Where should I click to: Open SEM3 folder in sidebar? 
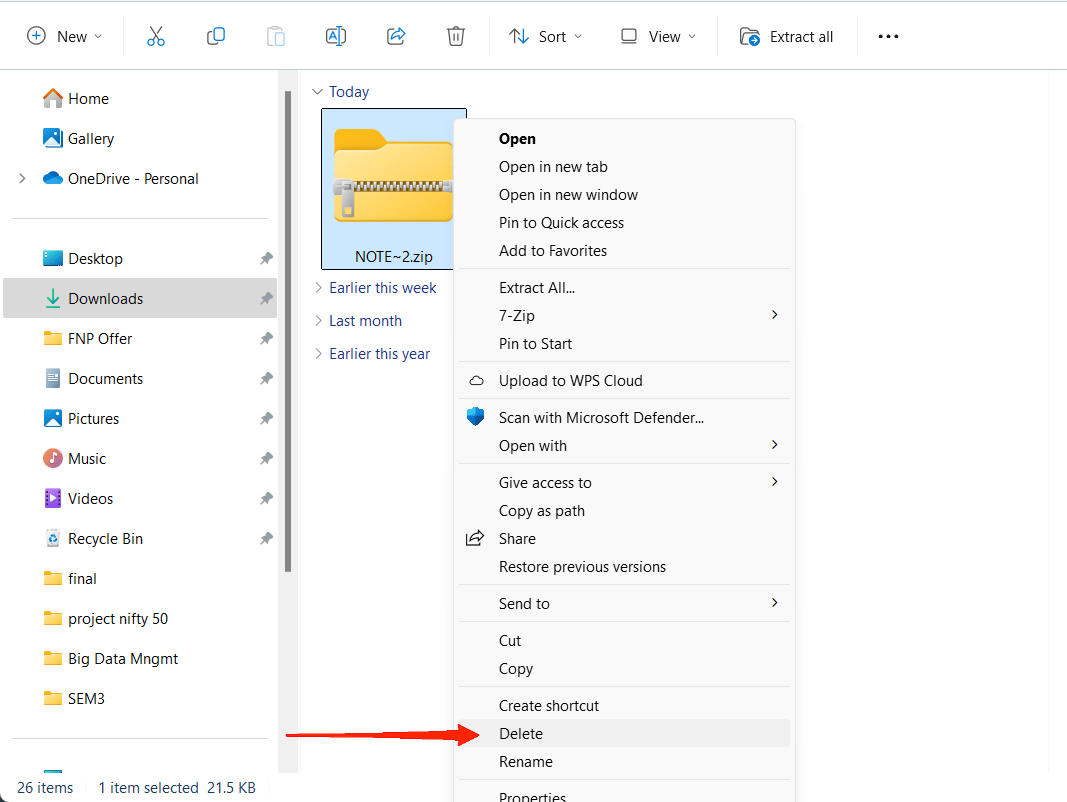[x=73, y=699]
